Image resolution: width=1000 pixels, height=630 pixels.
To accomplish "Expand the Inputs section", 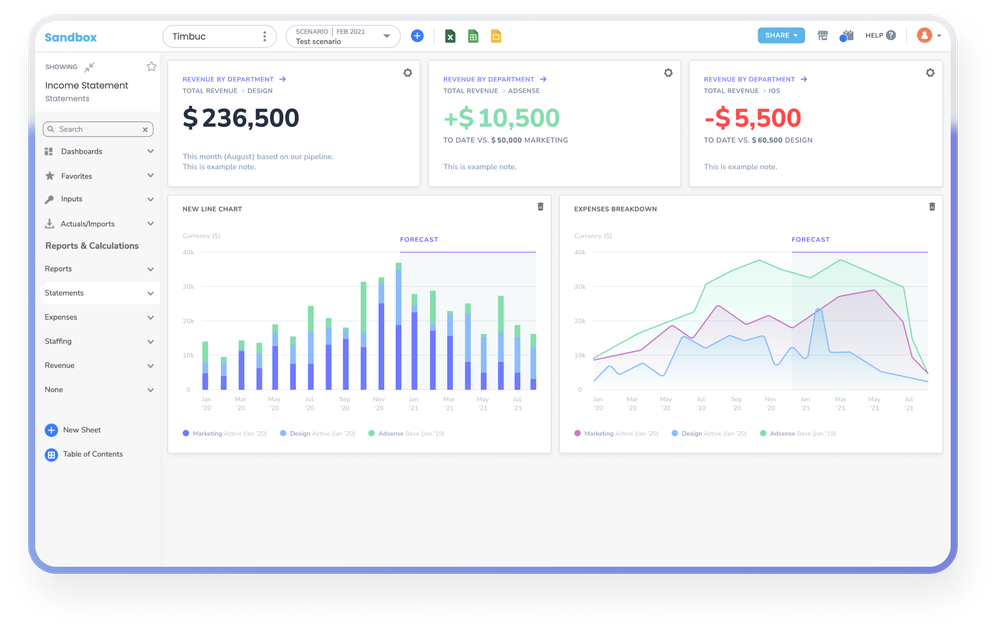I will click(151, 199).
